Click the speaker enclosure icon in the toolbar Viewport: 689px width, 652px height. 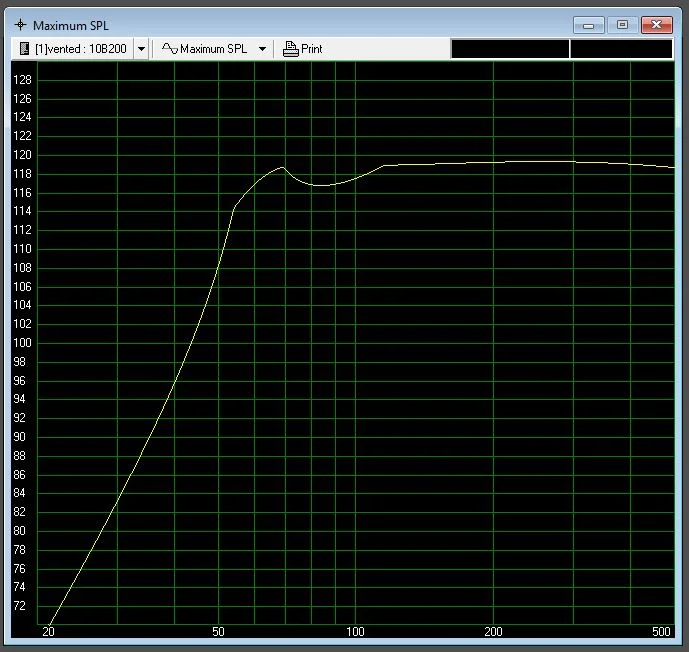point(24,48)
